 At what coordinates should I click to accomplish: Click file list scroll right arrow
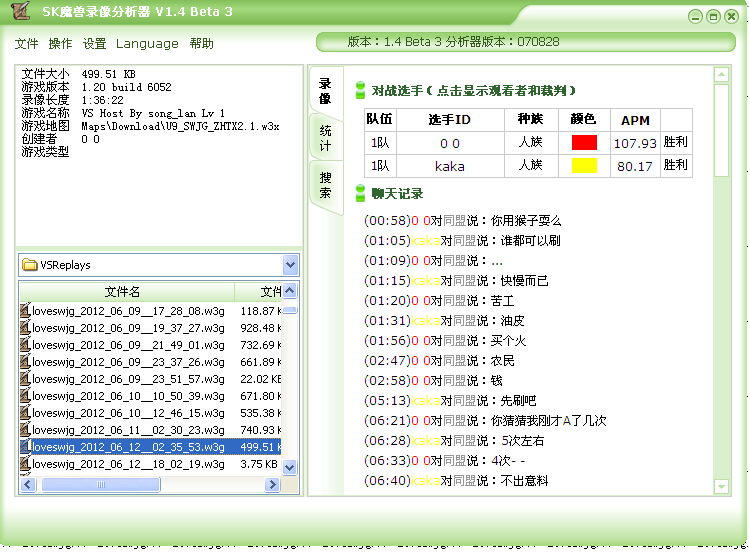[x=272, y=485]
